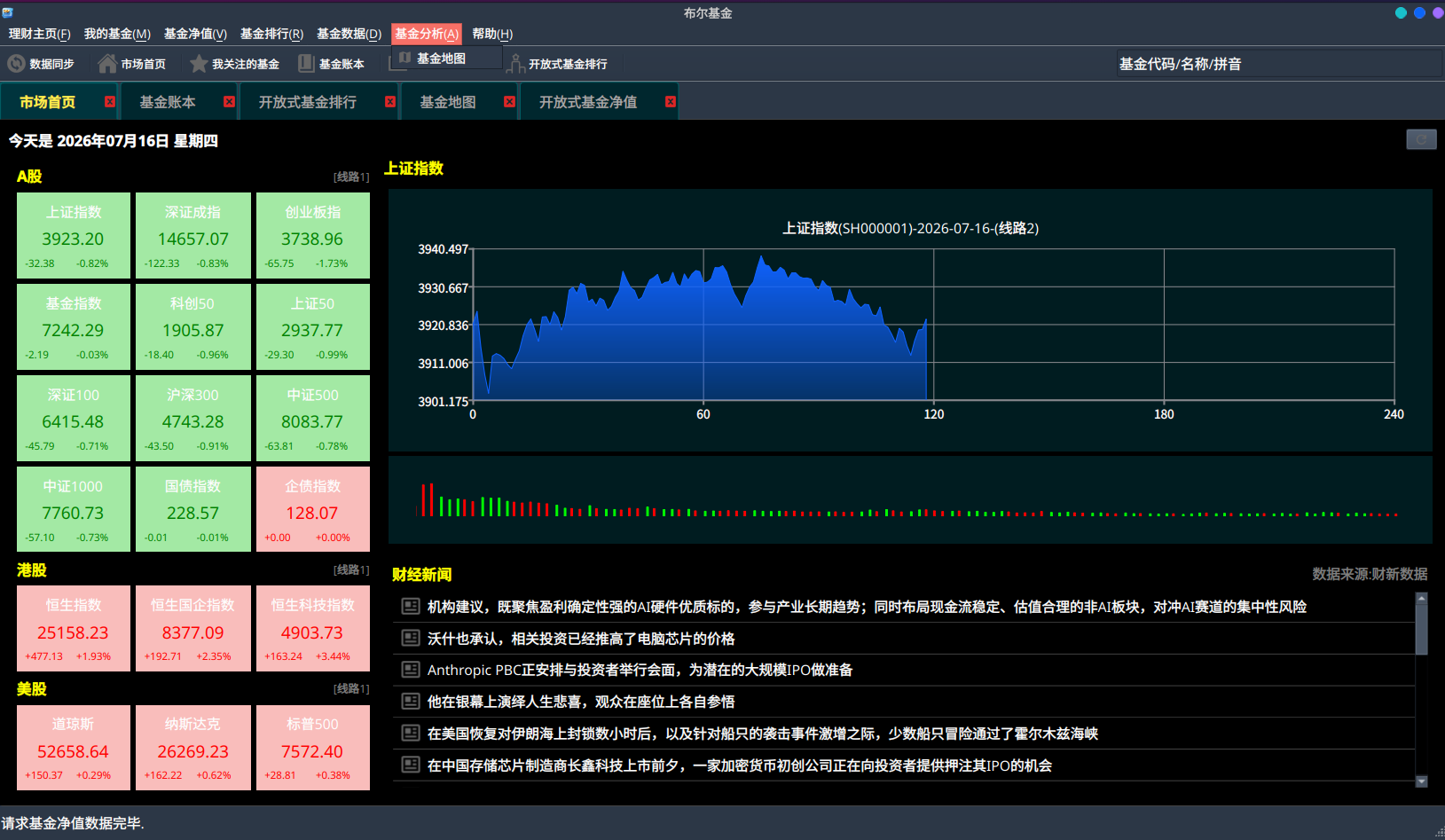Open the 基金排行(R) menu

tap(271, 34)
